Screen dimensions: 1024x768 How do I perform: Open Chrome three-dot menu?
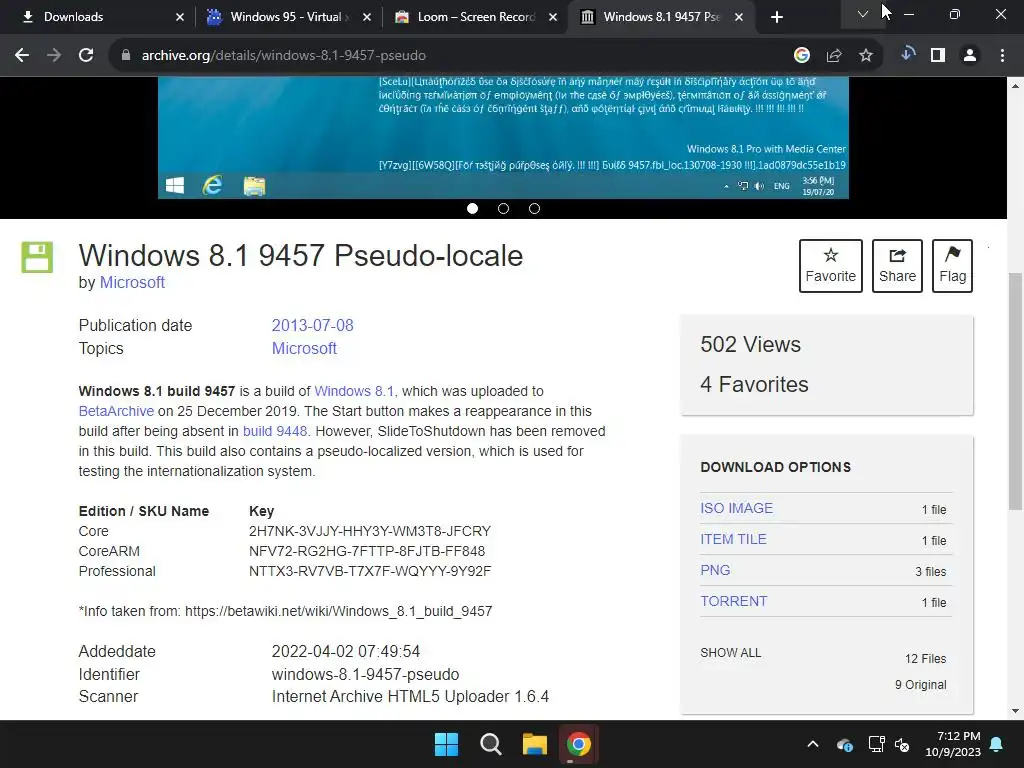pos(1002,56)
